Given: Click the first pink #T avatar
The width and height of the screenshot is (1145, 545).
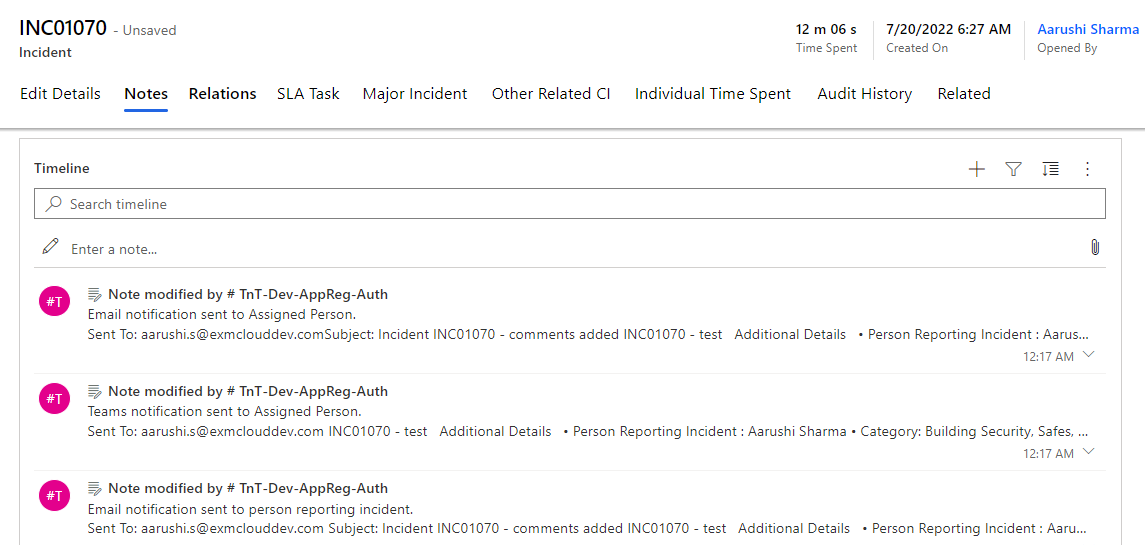Looking at the screenshot, I should [53, 301].
